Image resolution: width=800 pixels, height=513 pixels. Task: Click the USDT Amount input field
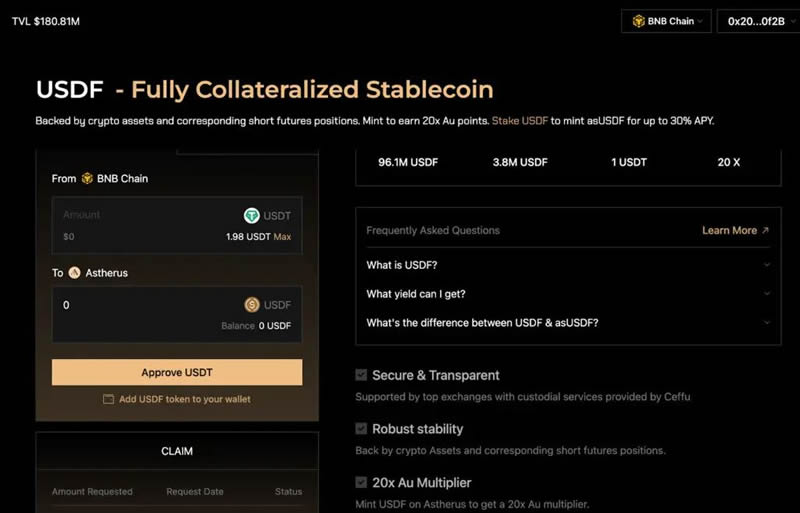tap(140, 215)
